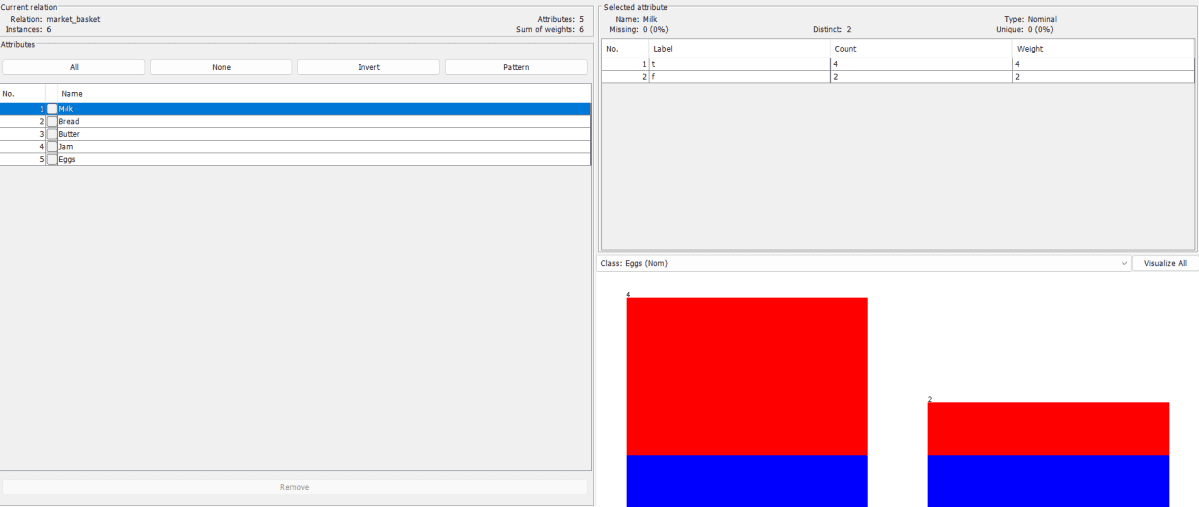Click blue segment of the shorter histogram bar

[x=1048, y=481]
